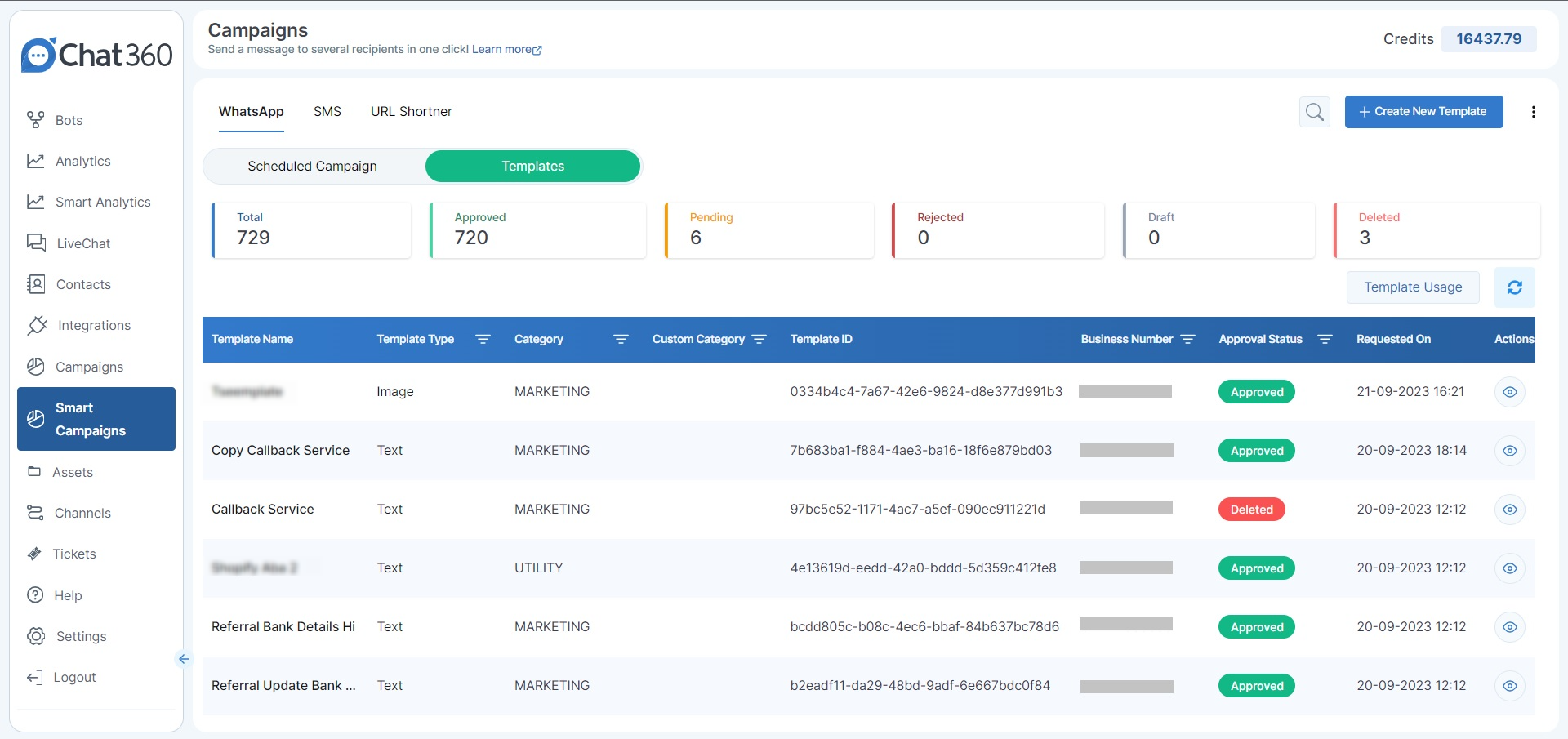Open Integrations plug icon
Screen dimensions: 1568x739
[x=37, y=325]
